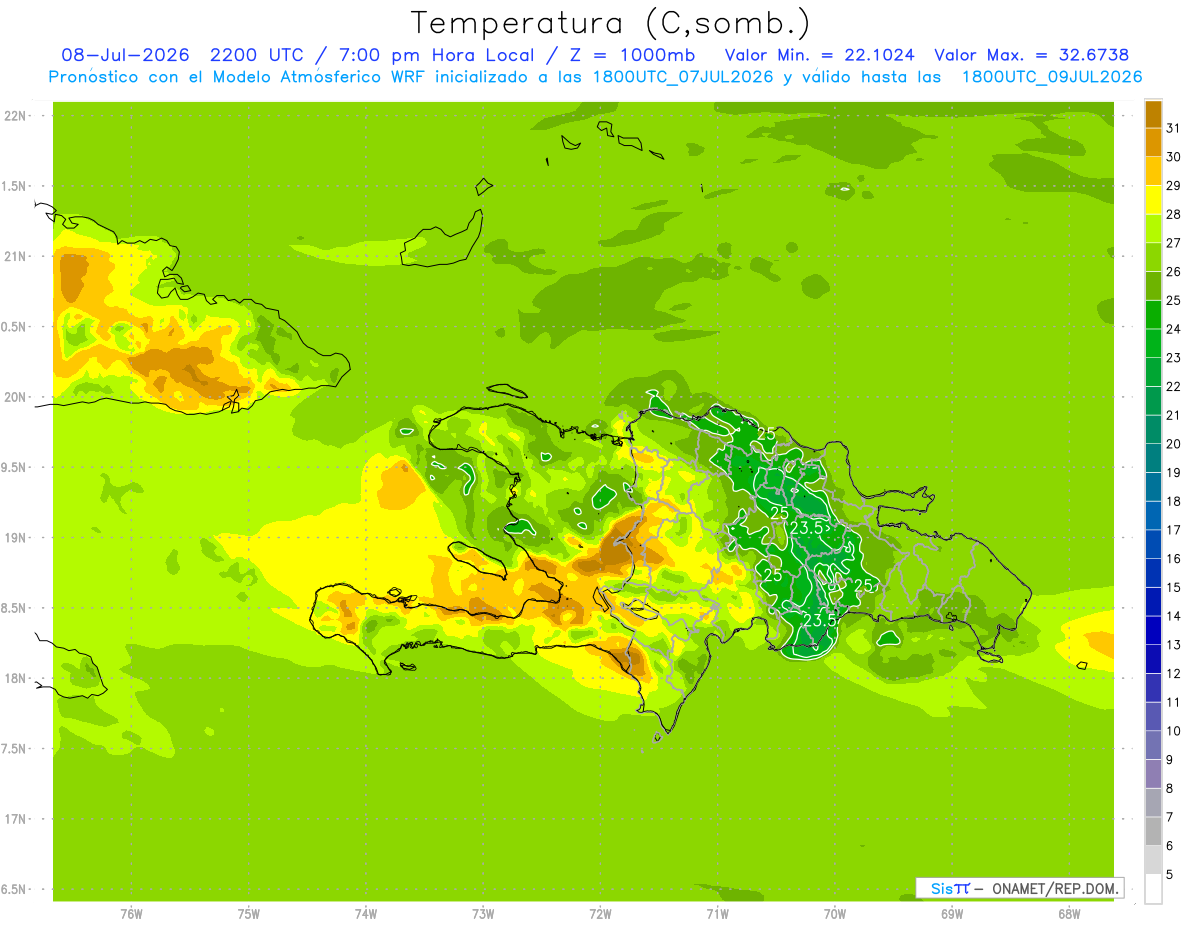Image resolution: width=1200 pixels, height=927 pixels.
Task: Select the legend band between 29 and 30
Action: pyautogui.click(x=1153, y=171)
